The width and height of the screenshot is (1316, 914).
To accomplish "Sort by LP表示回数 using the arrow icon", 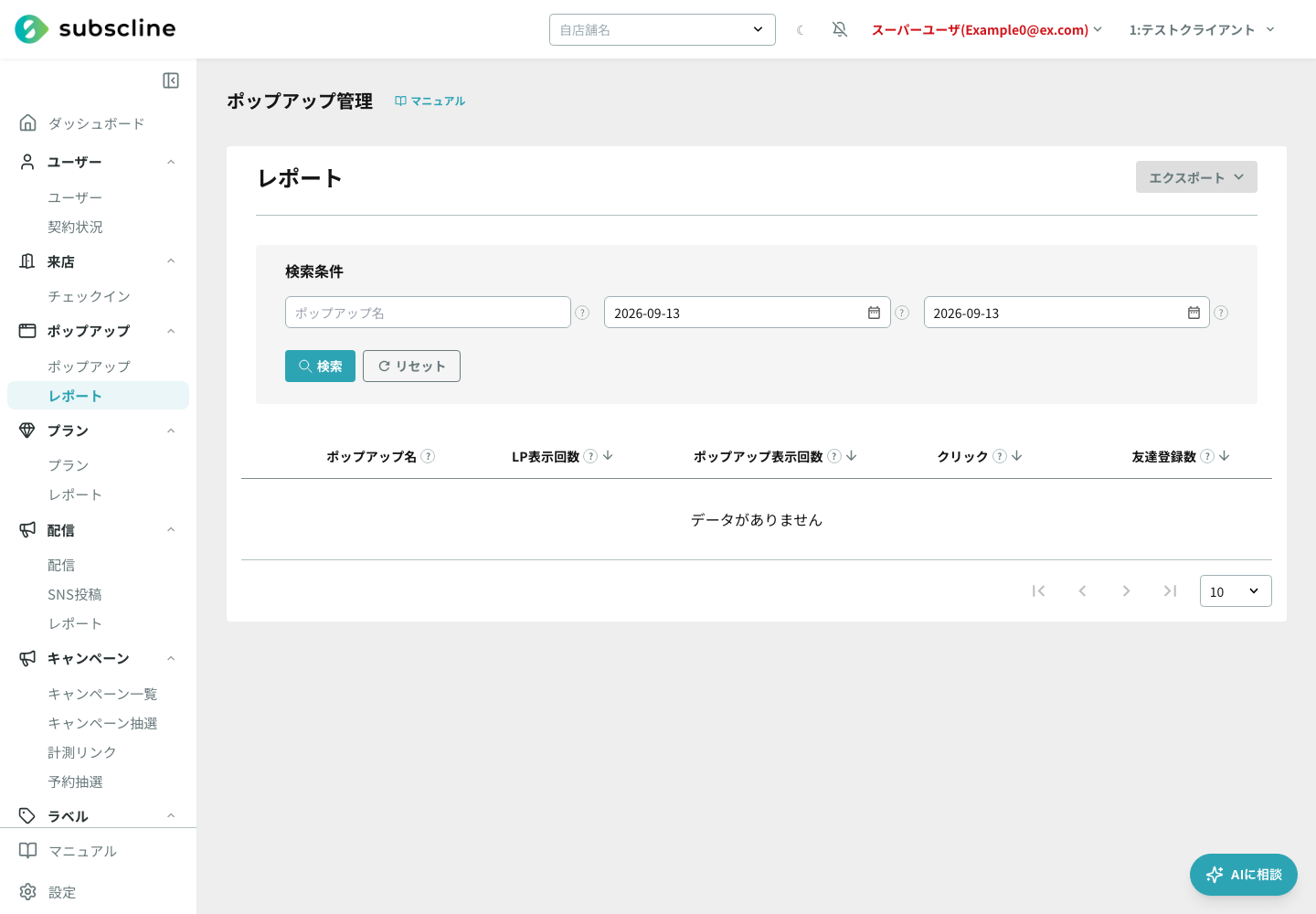I will point(608,455).
